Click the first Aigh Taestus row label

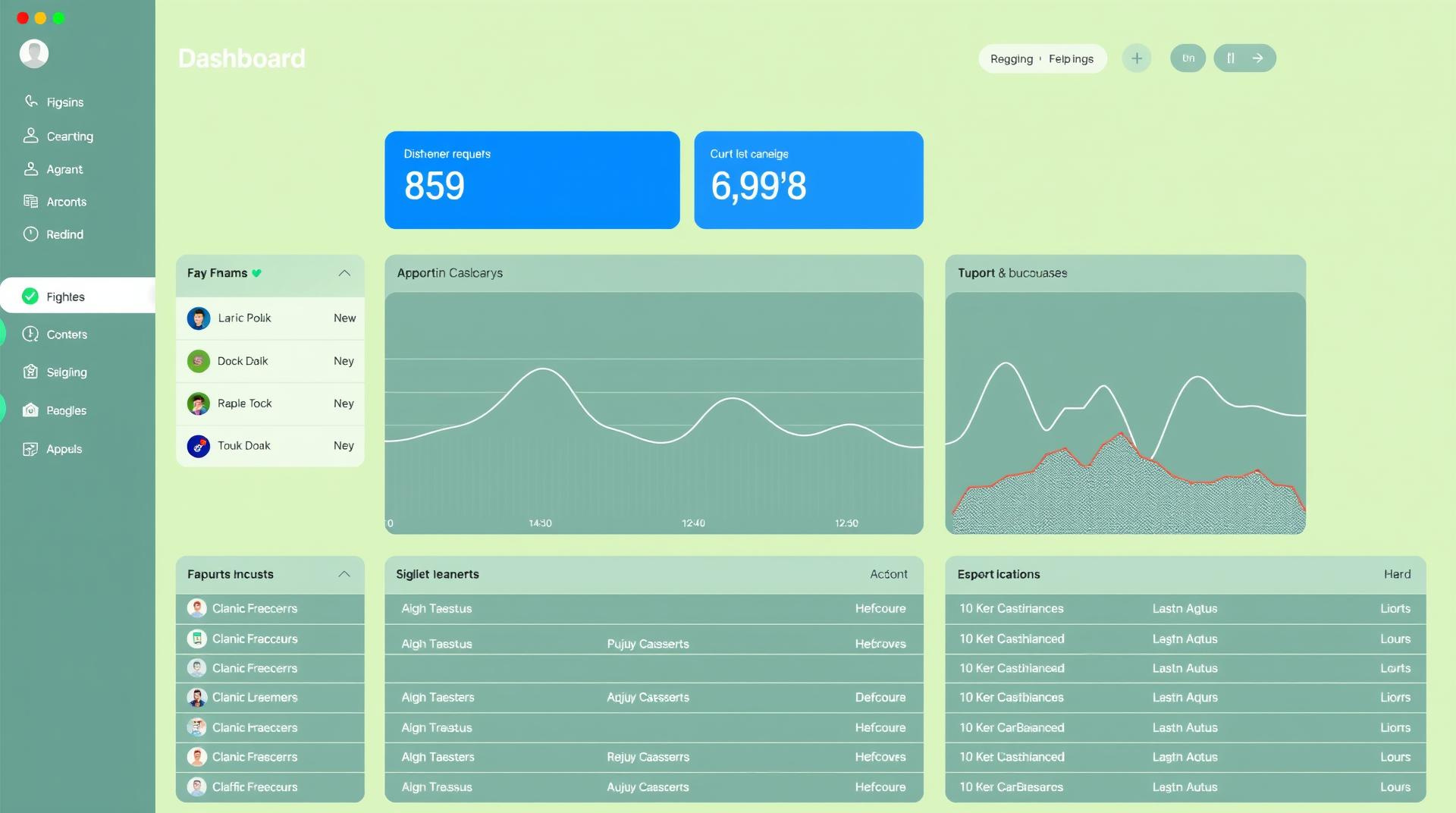tap(436, 608)
